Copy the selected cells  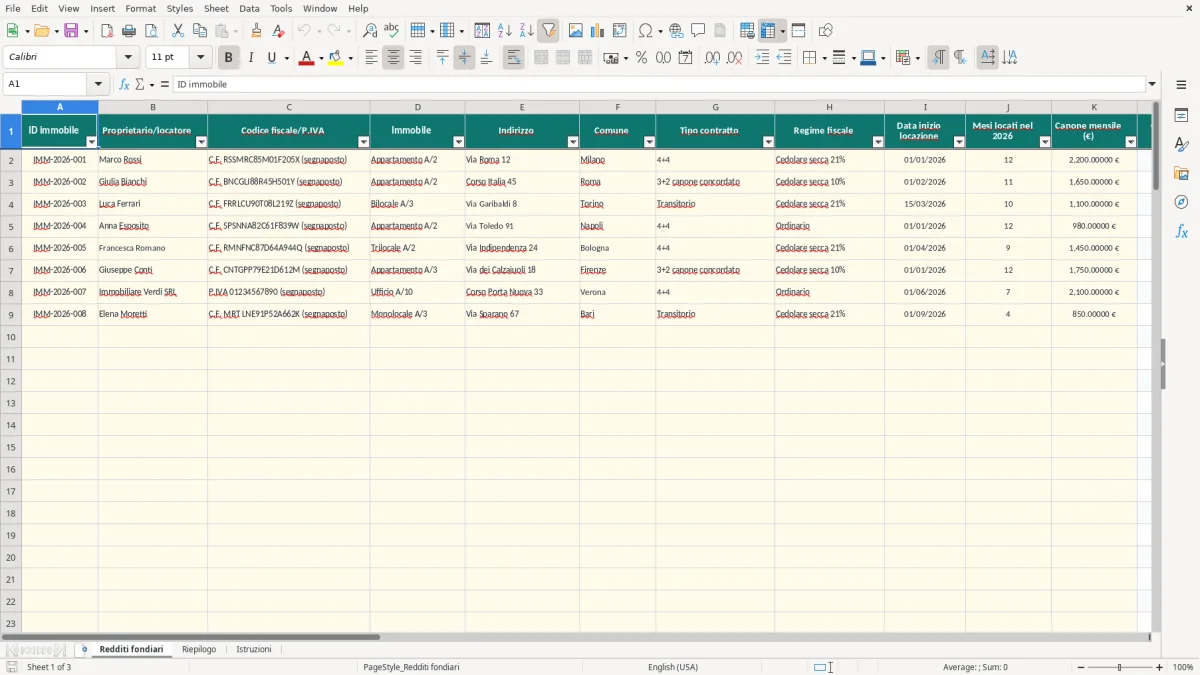[x=200, y=31]
